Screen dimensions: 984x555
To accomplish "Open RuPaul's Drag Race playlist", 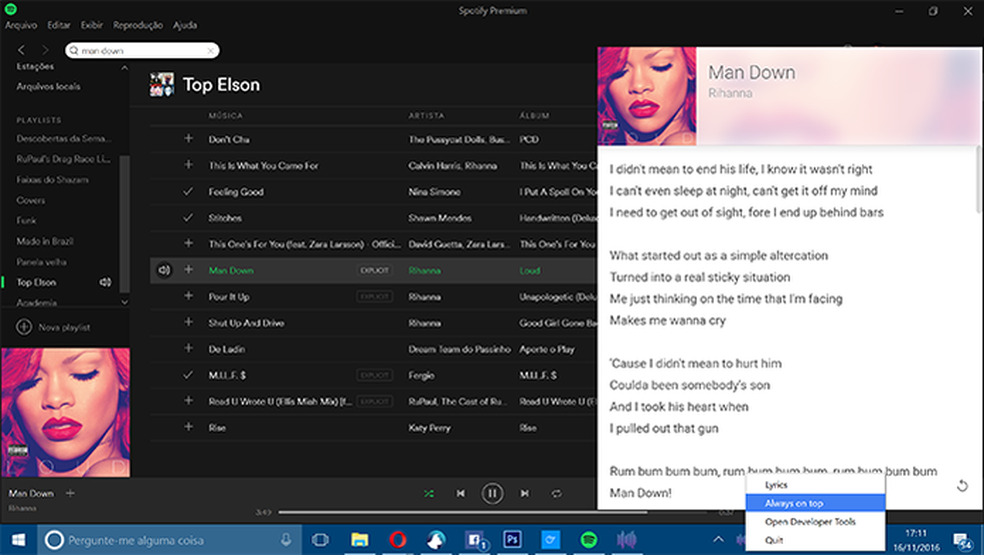I will 63,159.
